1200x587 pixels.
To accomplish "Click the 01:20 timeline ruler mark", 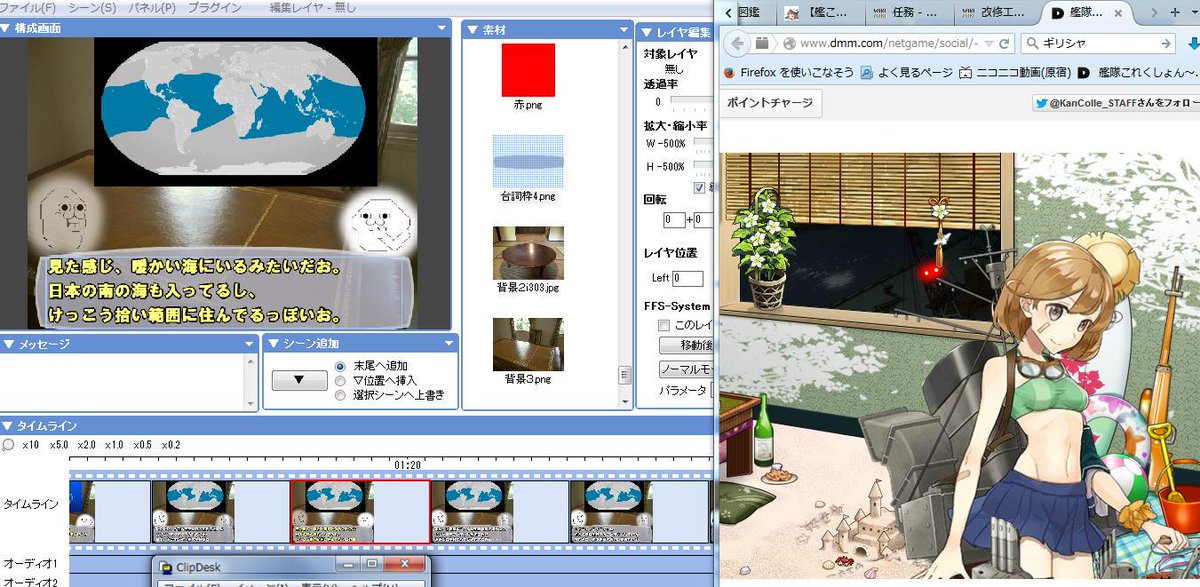I will click(x=407, y=465).
